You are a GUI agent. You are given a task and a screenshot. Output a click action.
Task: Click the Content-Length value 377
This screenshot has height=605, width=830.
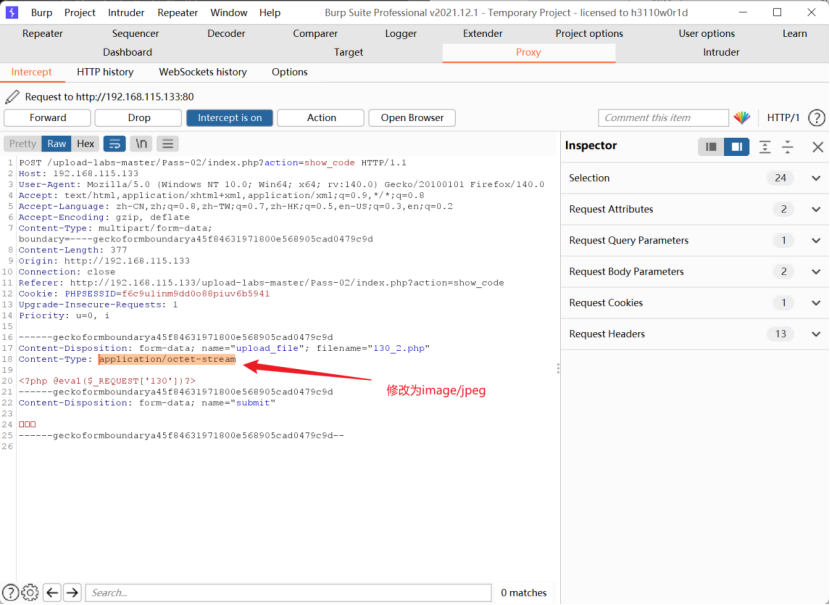[119, 250]
